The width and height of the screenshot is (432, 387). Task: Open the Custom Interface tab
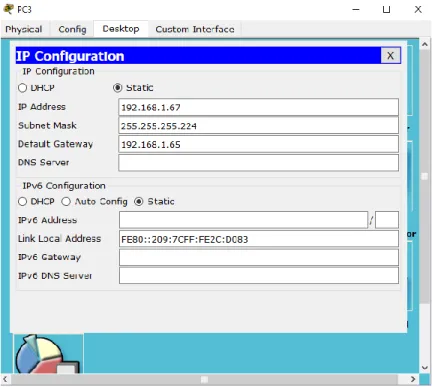(x=195, y=29)
